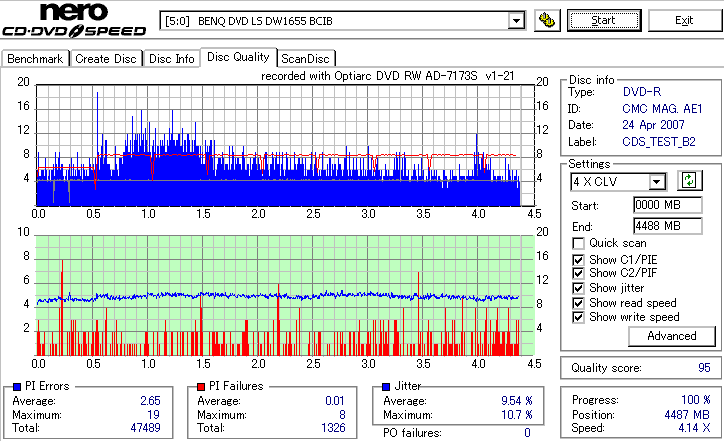This screenshot has width=724, height=441.
Task: Click the recorded with Optiarc caption
Action: (x=387, y=76)
